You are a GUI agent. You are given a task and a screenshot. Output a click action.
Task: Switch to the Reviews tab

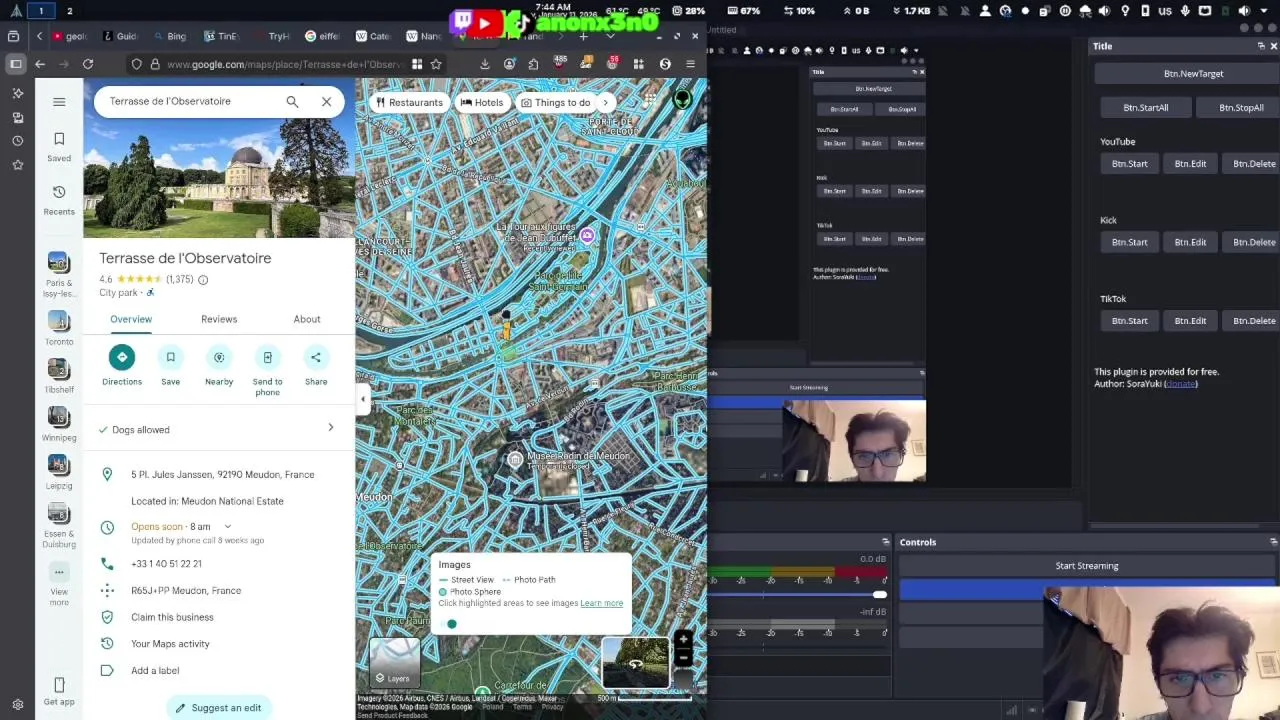[x=219, y=319]
